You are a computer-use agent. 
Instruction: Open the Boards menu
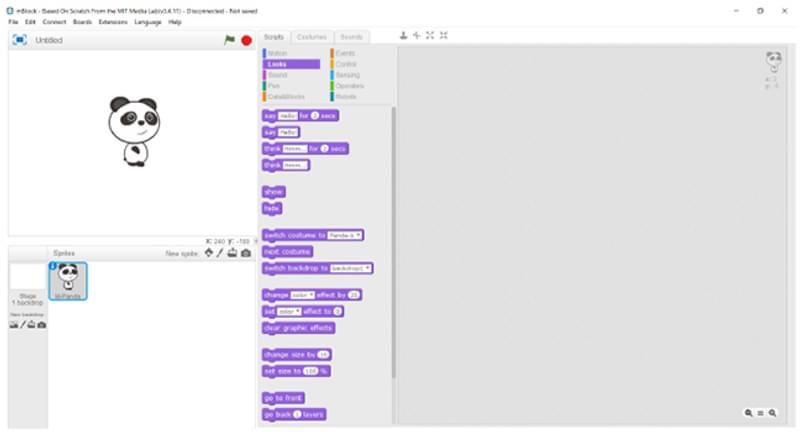tap(83, 22)
